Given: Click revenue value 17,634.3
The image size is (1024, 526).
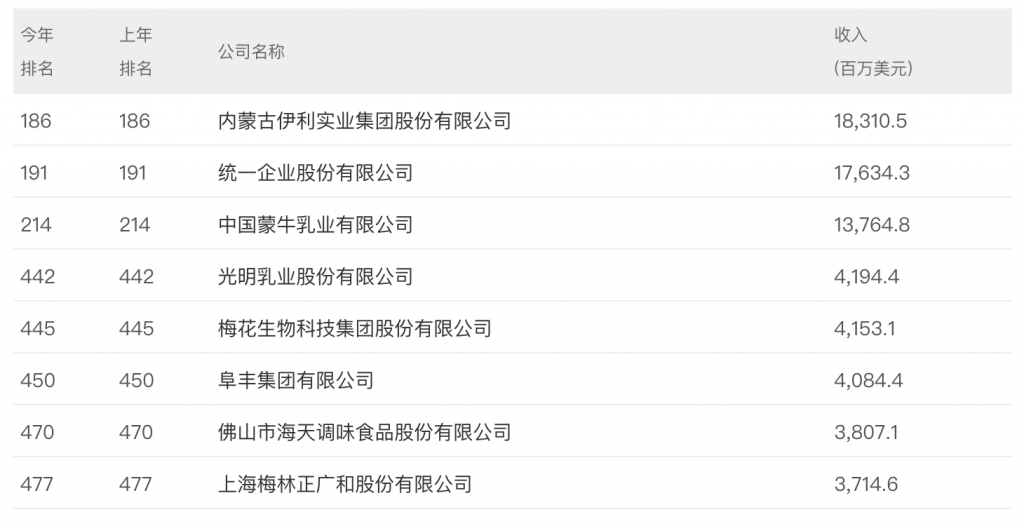Looking at the screenshot, I should (x=871, y=173).
